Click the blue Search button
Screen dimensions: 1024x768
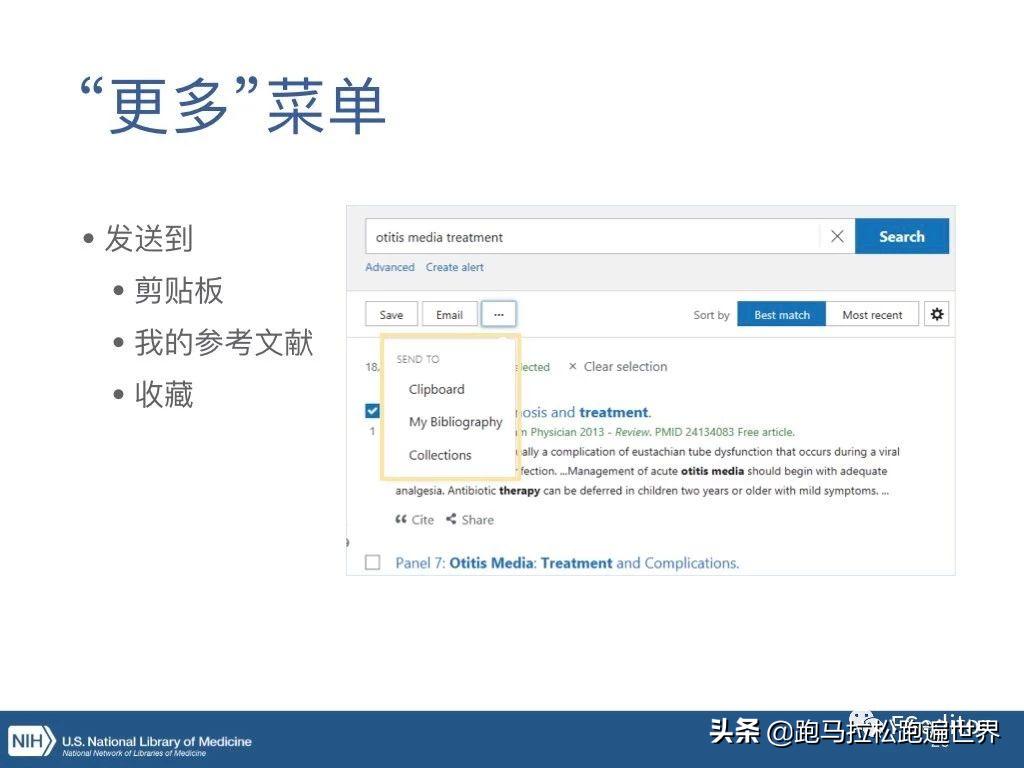tap(901, 236)
